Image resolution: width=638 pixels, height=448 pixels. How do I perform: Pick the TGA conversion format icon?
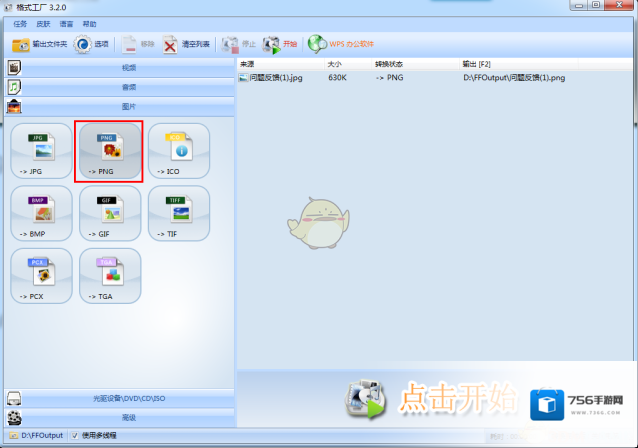point(108,275)
